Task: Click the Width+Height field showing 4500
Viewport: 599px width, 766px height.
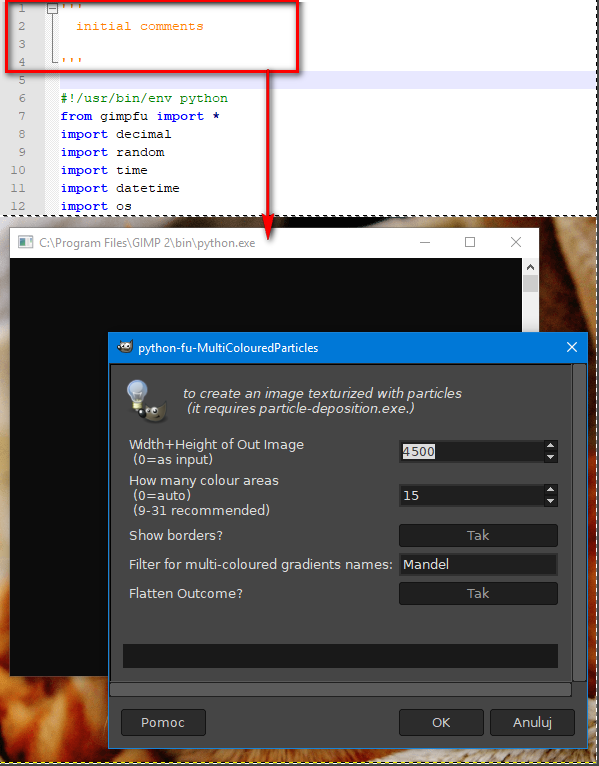Action: [x=471, y=451]
